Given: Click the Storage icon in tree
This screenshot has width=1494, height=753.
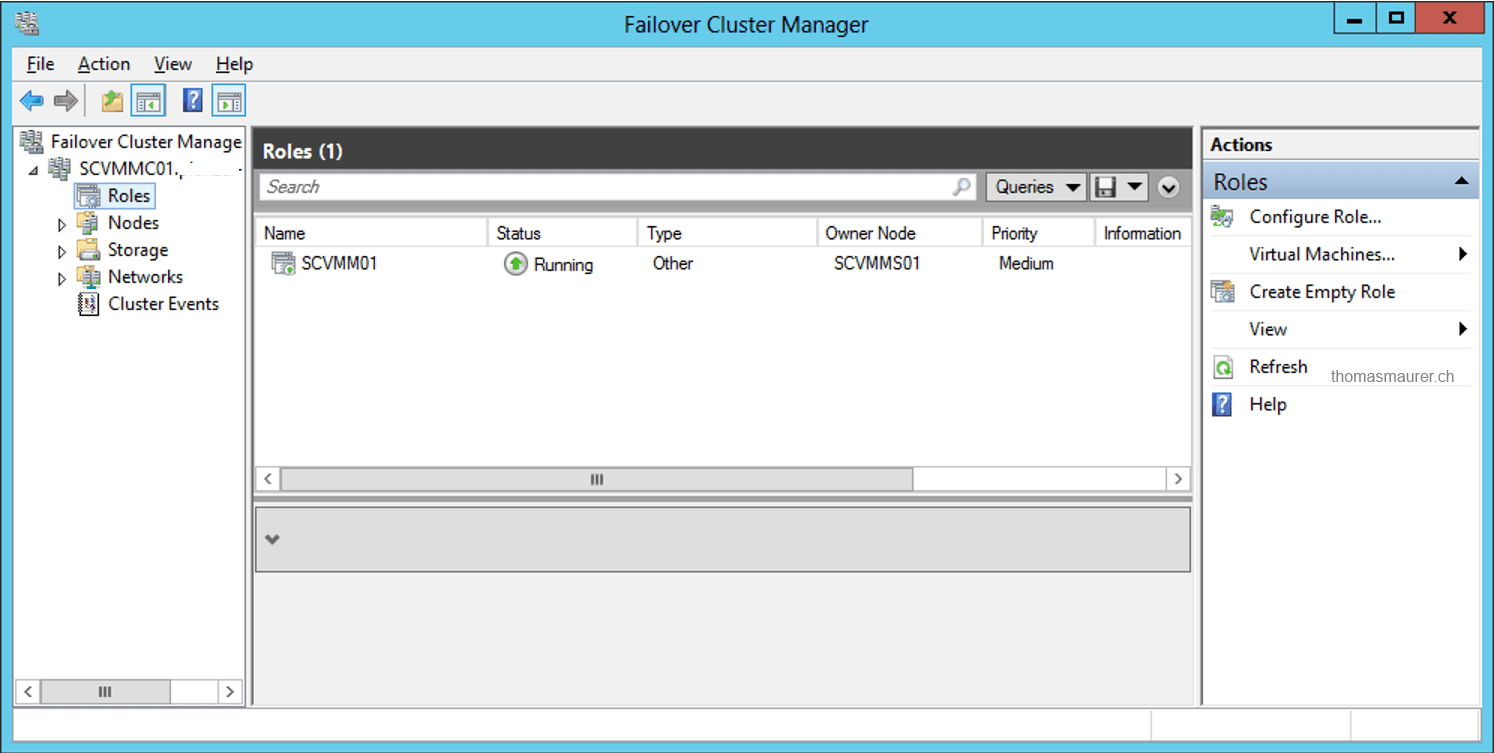Looking at the screenshot, I should [88, 250].
